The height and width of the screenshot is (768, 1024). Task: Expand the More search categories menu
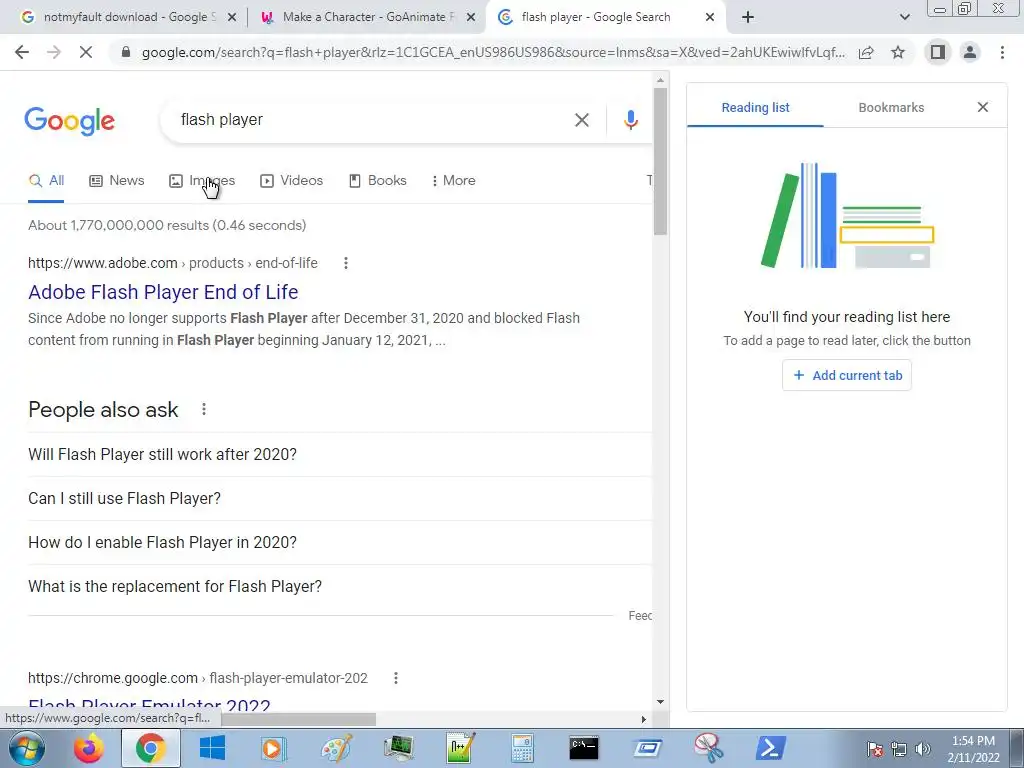[454, 181]
